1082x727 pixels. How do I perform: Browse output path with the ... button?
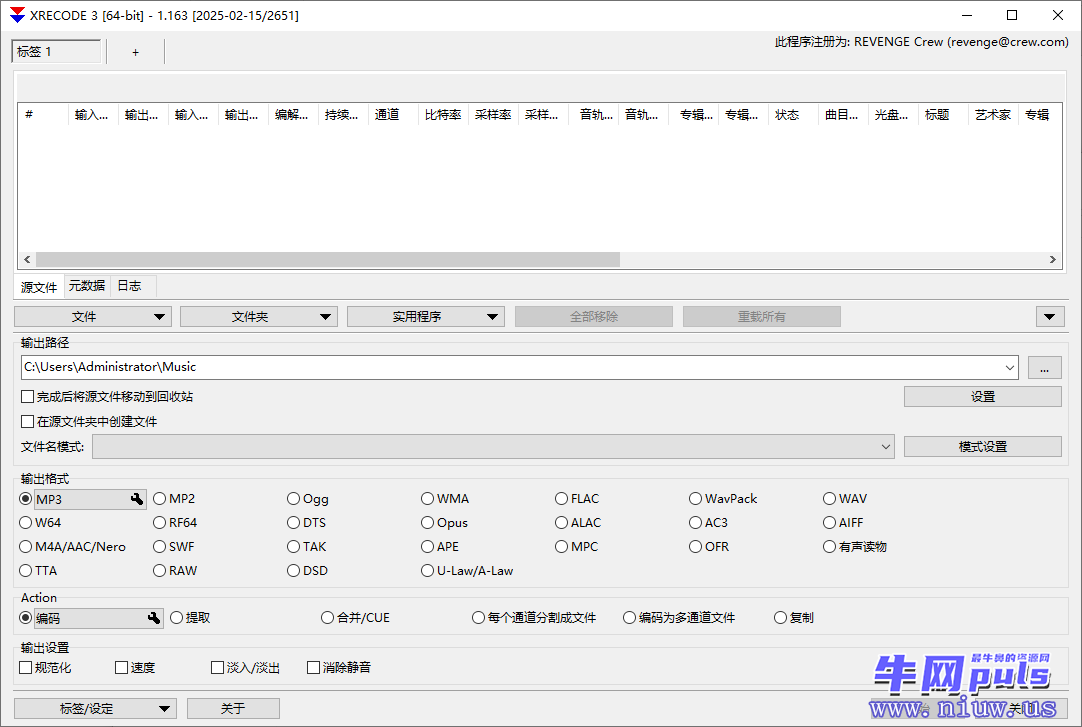[x=1044, y=368]
